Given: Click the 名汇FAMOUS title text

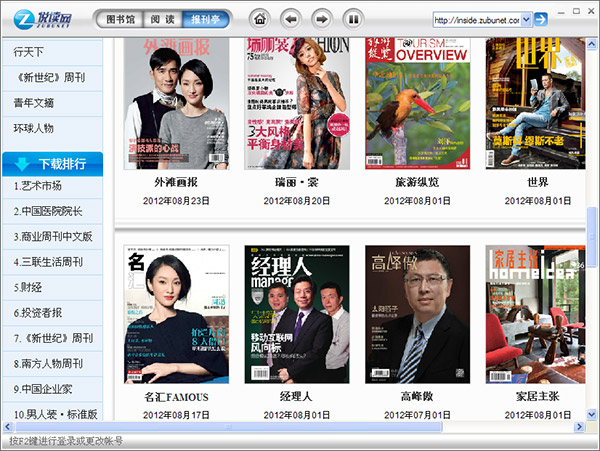Looking at the screenshot, I should pyautogui.click(x=176, y=397).
